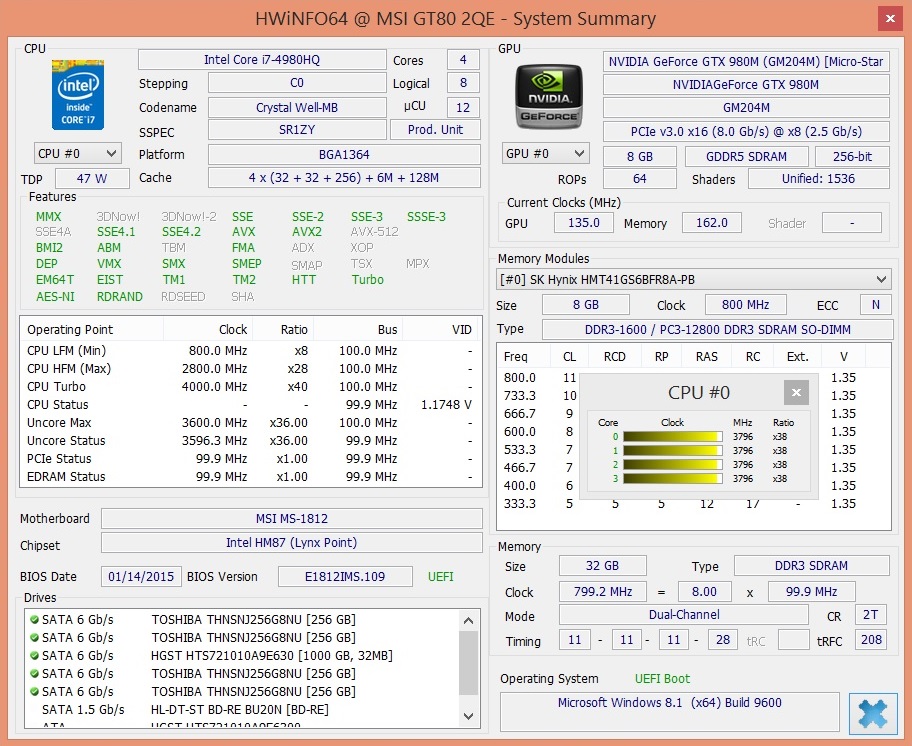912x746 pixels.
Task: Click the Cores count 4 field
Action: pyautogui.click(x=463, y=59)
